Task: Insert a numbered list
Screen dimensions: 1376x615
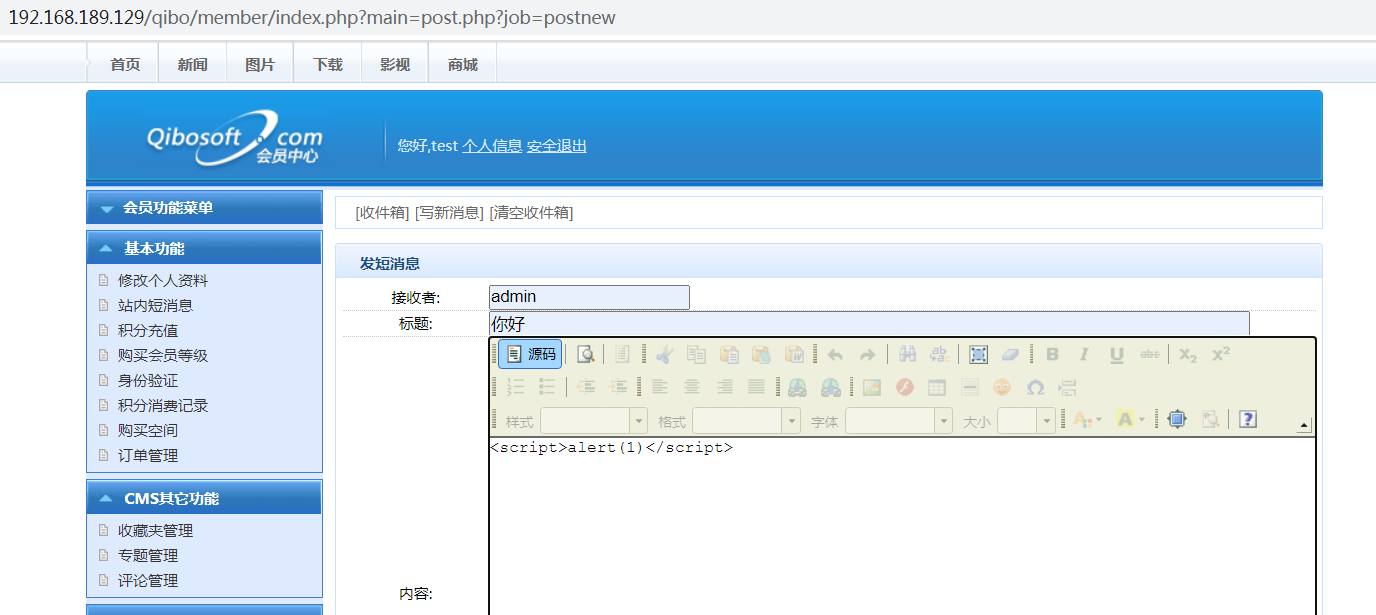Action: 516,387
